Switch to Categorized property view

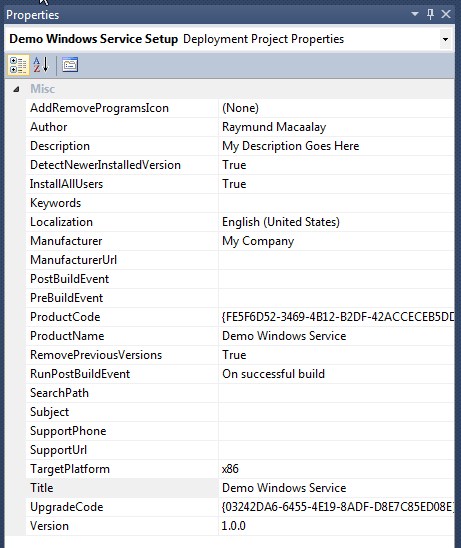click(x=18, y=65)
